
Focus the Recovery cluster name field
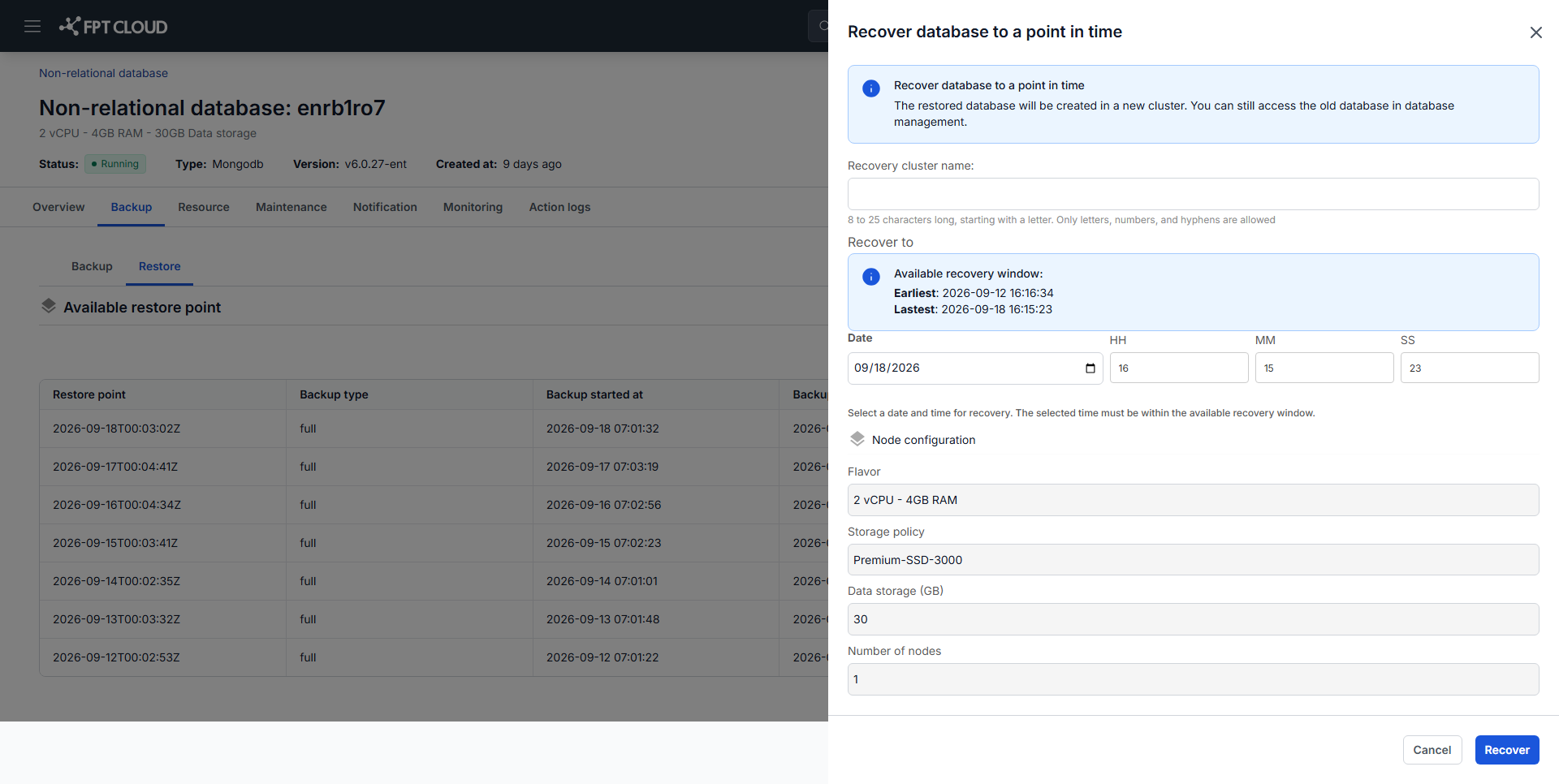(1193, 194)
